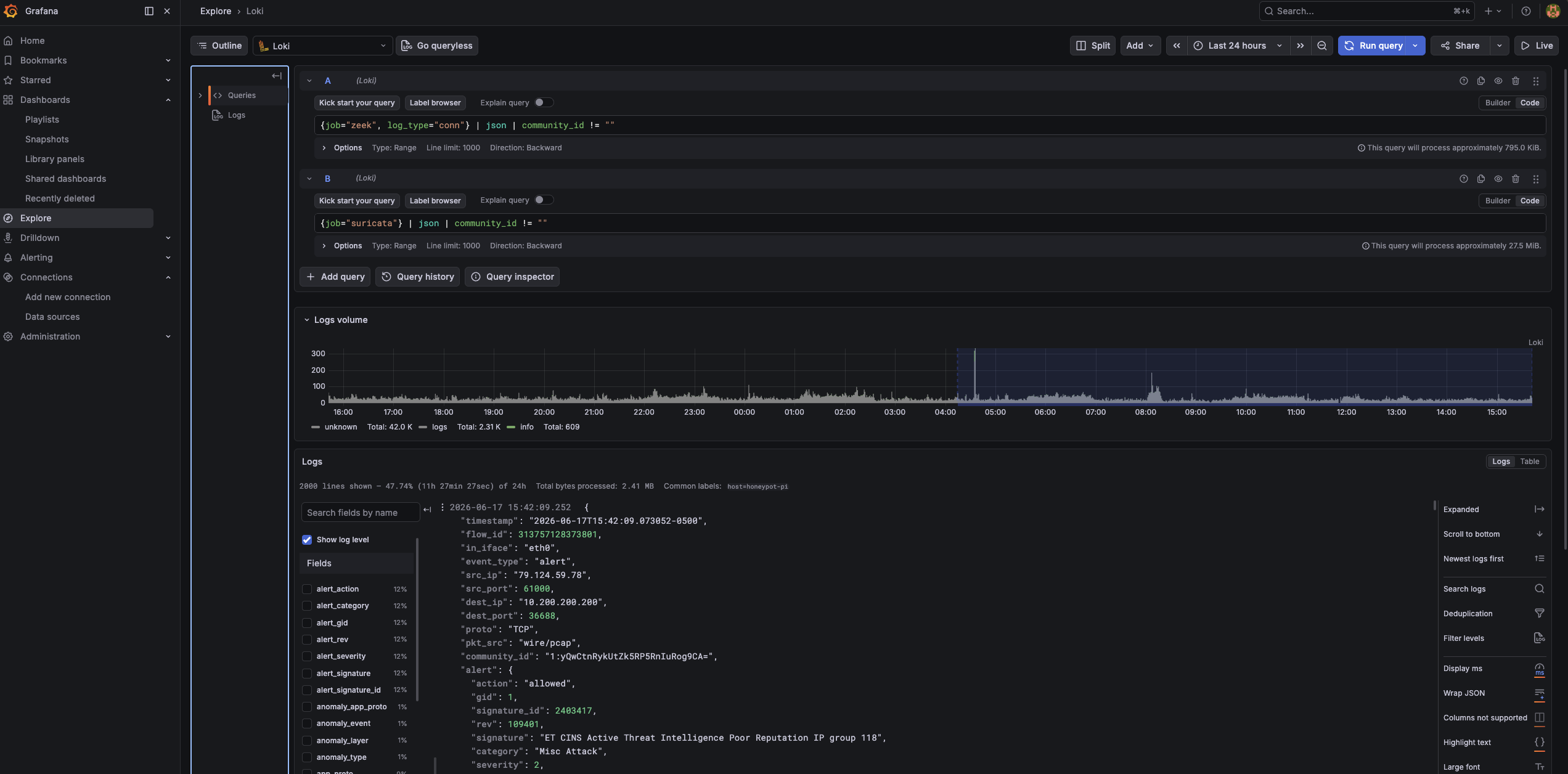The image size is (1568, 774).
Task: Toggle Explain query for query B
Action: coord(544,200)
